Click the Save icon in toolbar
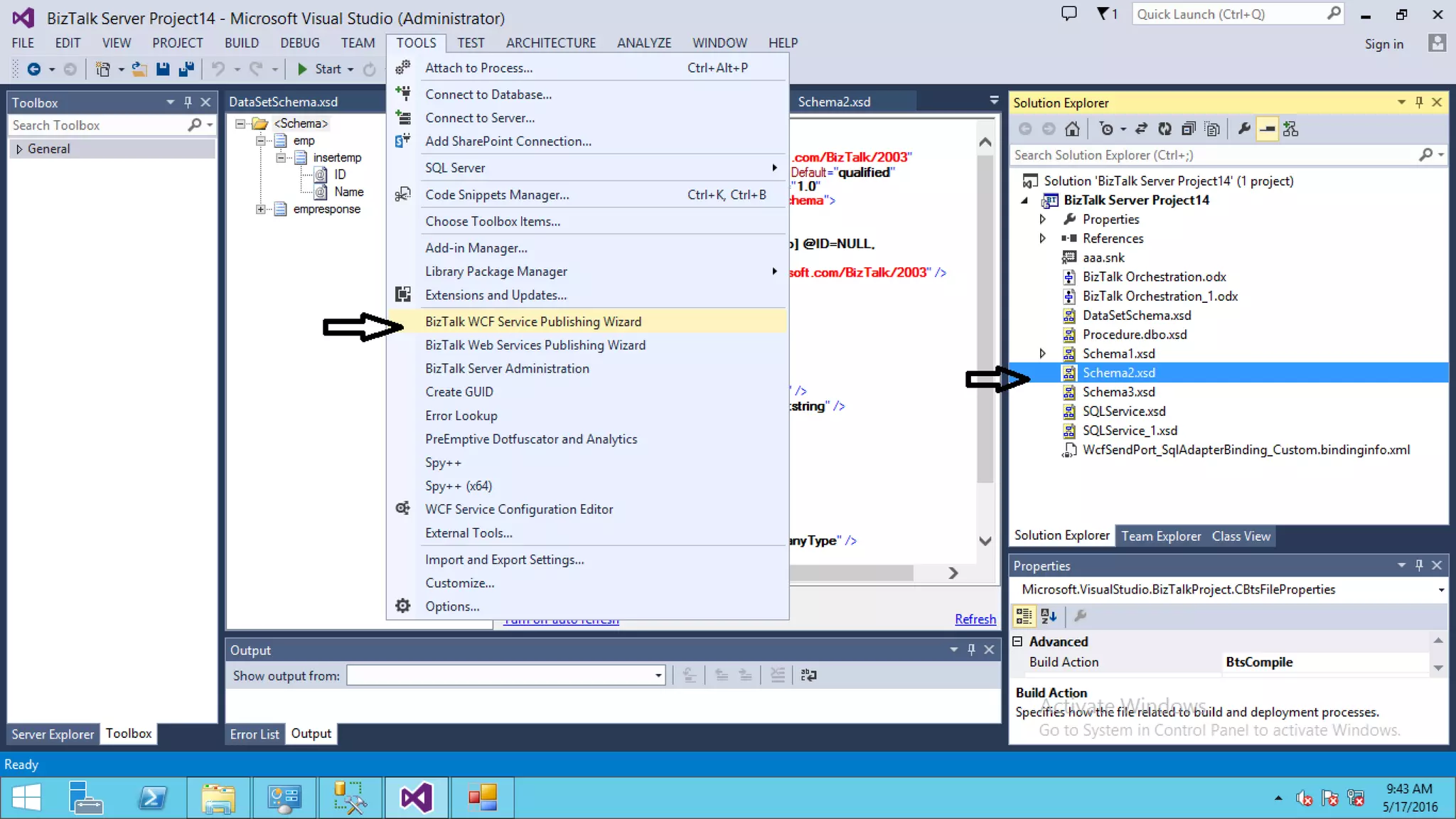This screenshot has width=1456, height=819. [x=163, y=69]
